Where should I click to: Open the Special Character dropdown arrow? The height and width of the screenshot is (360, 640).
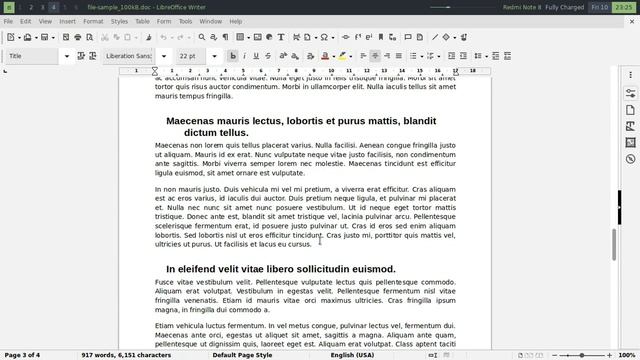pos(333,38)
